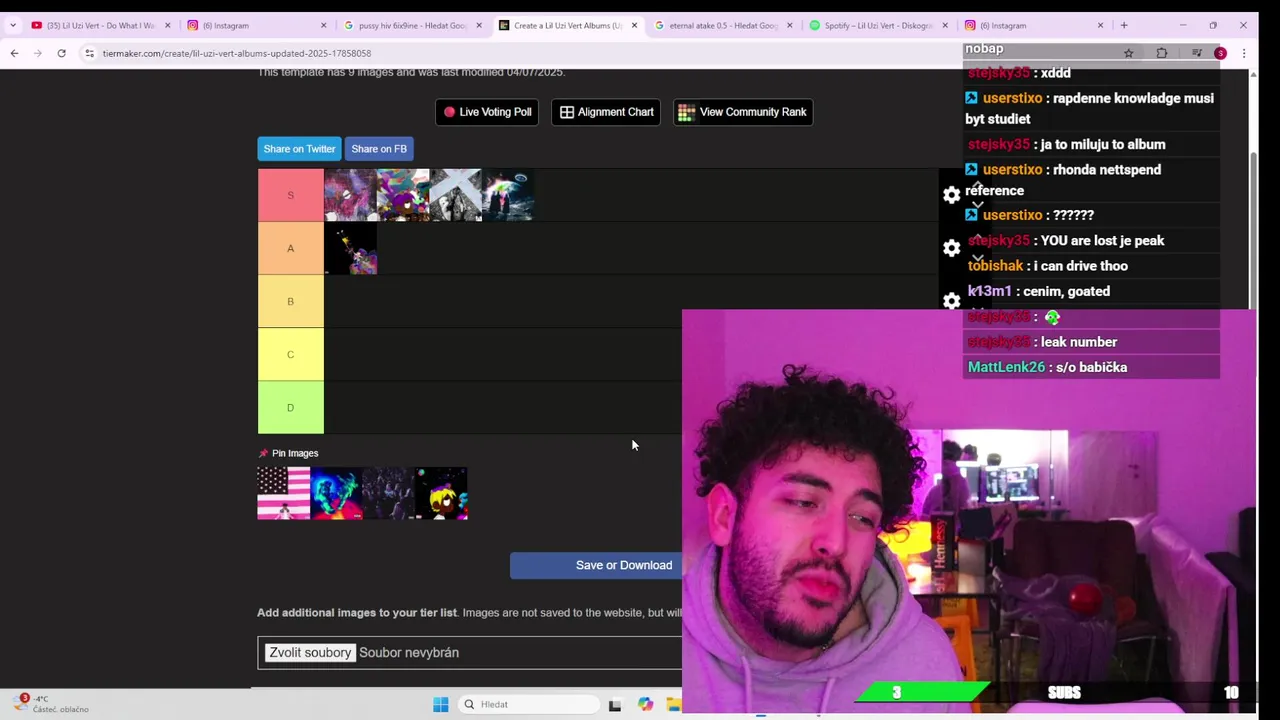Close the pussy hiv 6ix9ine Google tab

click(478, 25)
